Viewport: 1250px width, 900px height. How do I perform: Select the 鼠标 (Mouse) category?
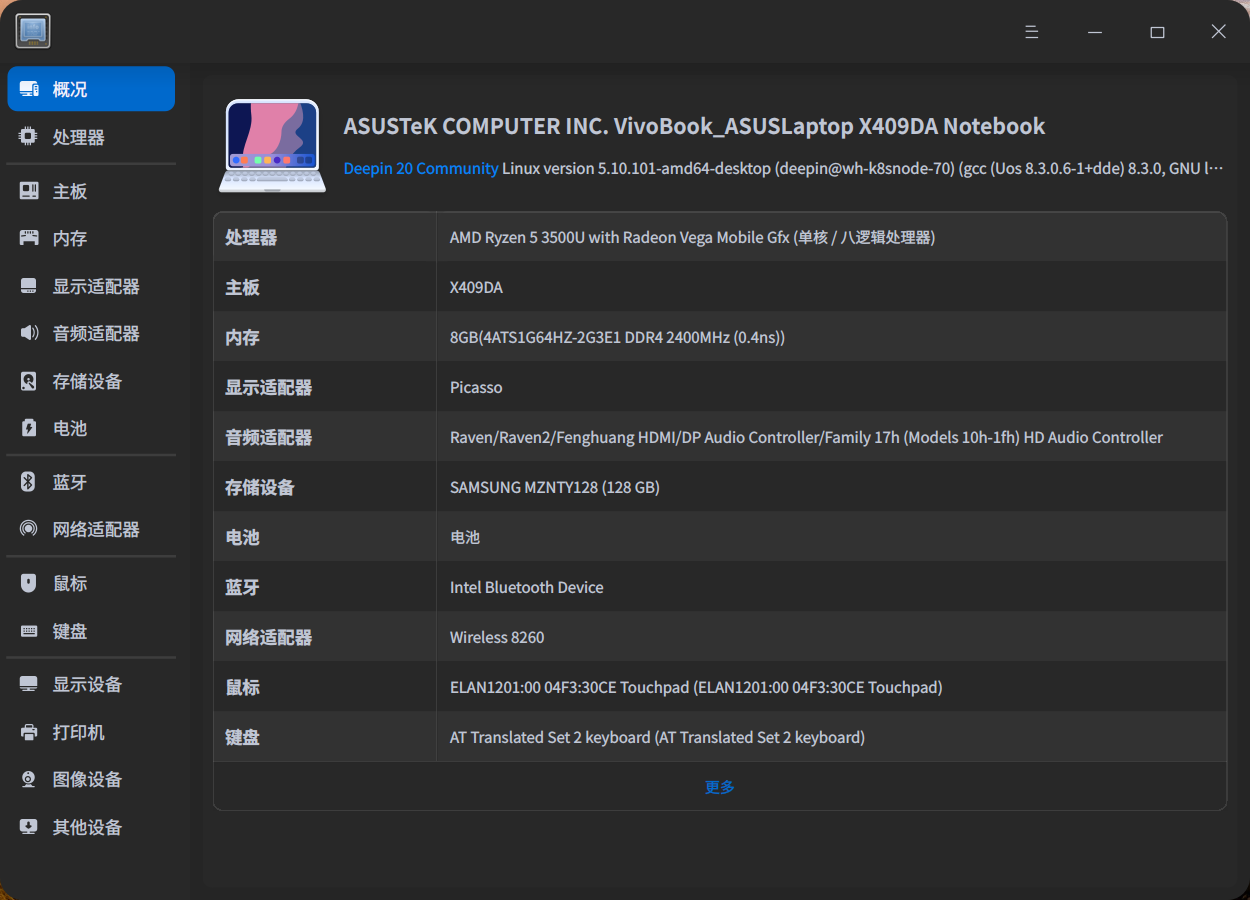point(70,582)
